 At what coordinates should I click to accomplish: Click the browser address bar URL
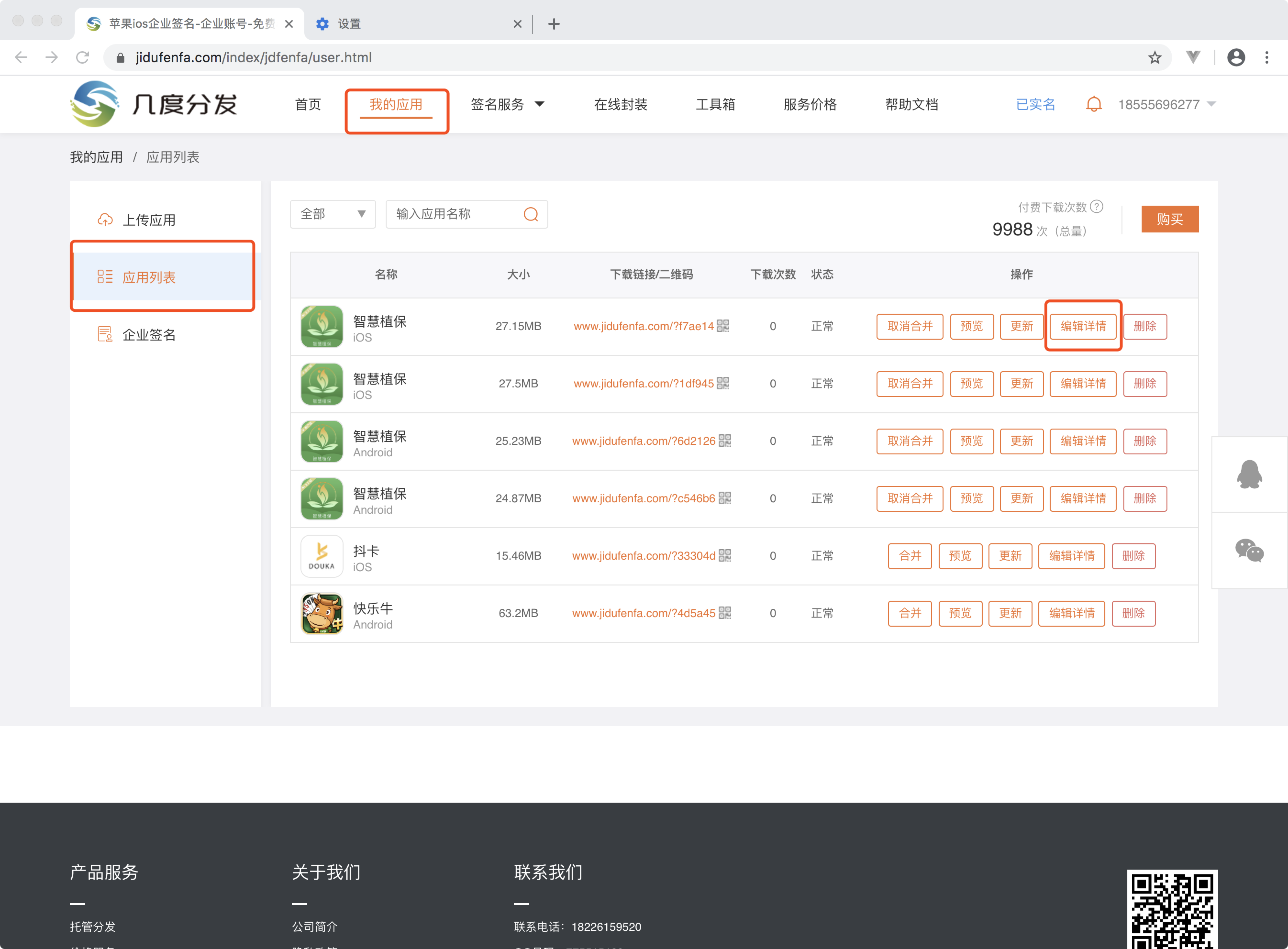point(253,57)
